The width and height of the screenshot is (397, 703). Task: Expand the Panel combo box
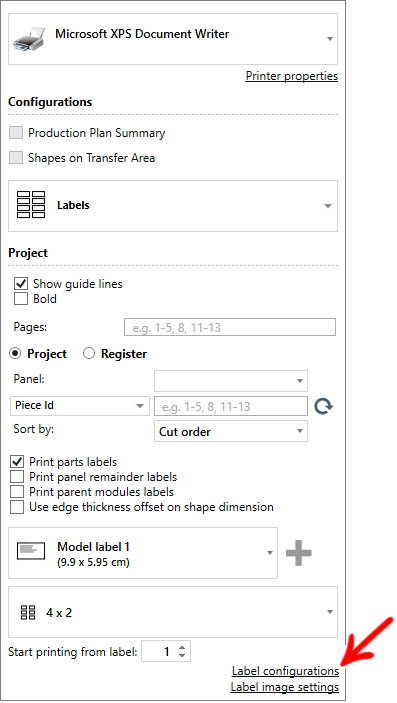pos(231,381)
